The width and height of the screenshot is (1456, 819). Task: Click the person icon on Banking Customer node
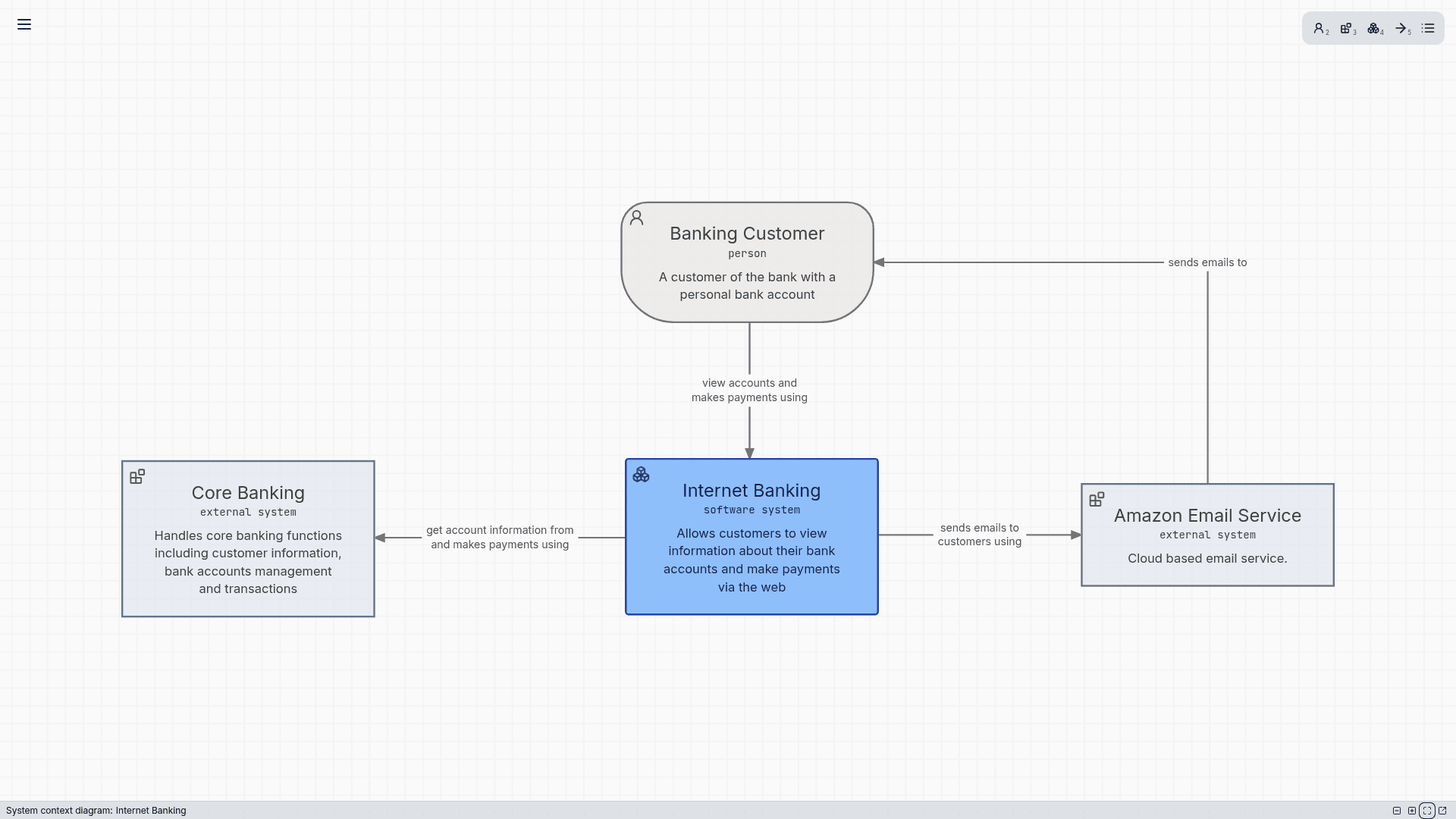[636, 218]
